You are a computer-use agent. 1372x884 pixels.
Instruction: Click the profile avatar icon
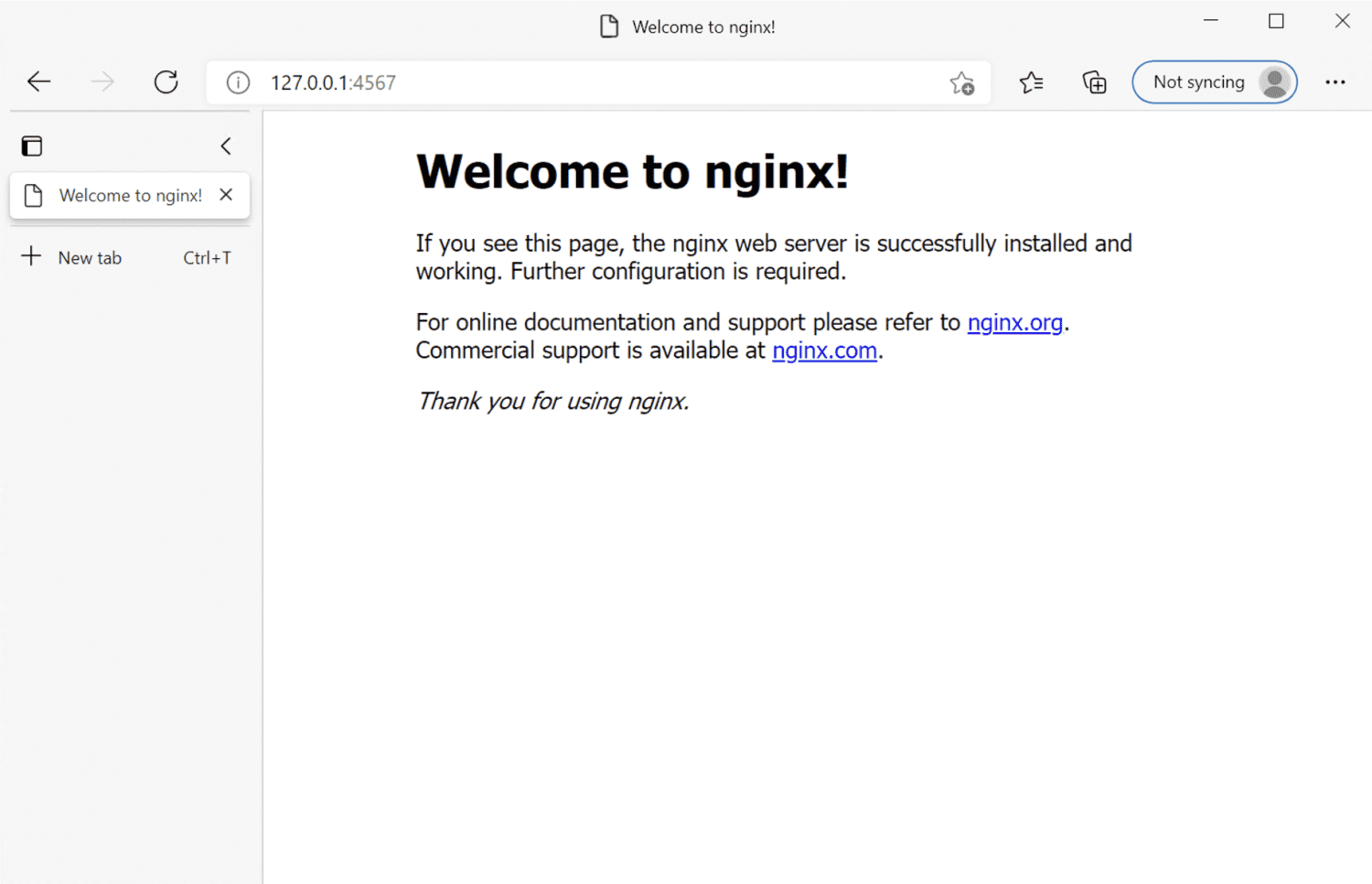(x=1274, y=82)
